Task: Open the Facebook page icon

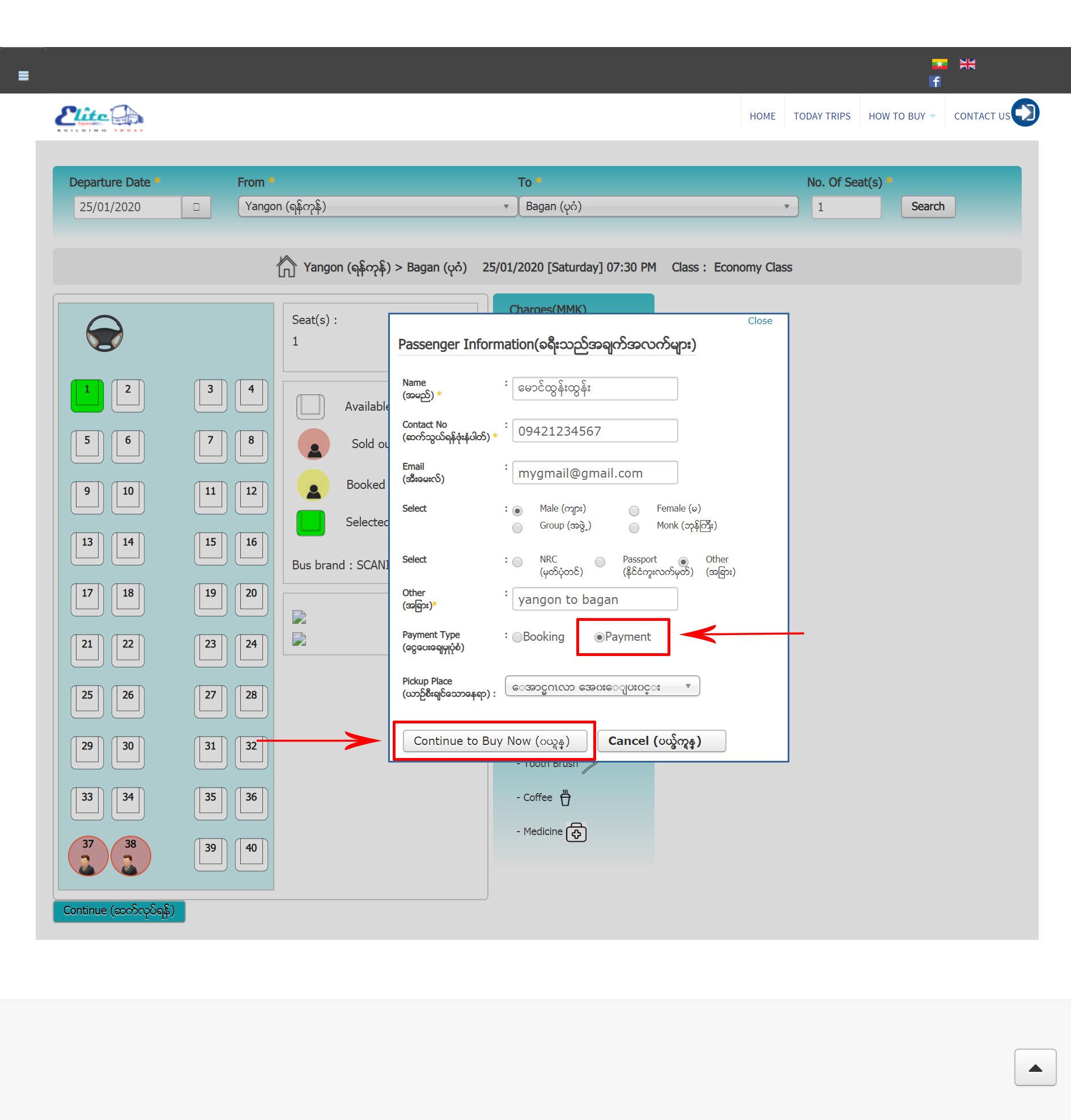Action: point(934,82)
